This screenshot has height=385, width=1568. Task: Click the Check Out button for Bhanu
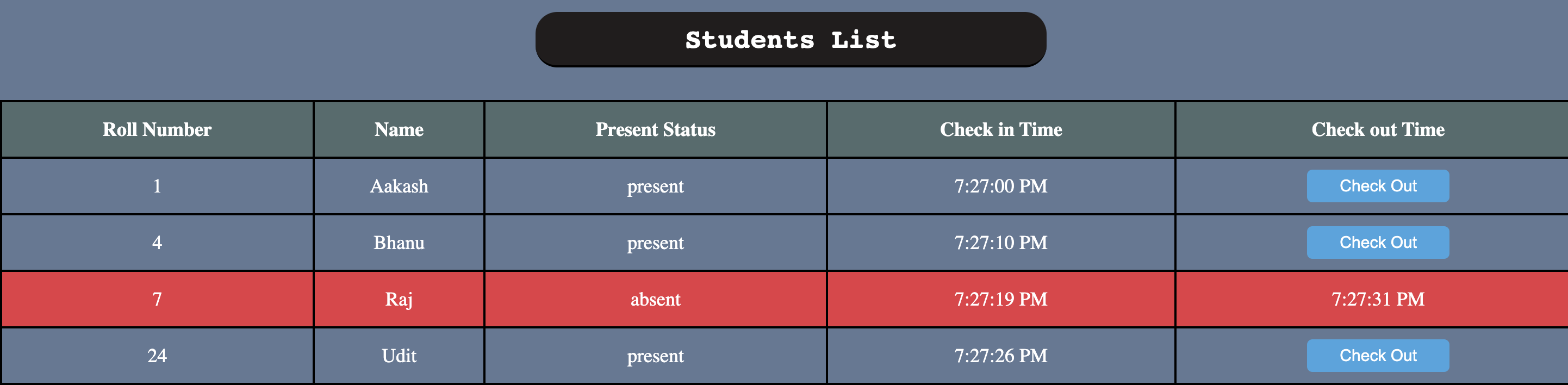pos(1378,243)
